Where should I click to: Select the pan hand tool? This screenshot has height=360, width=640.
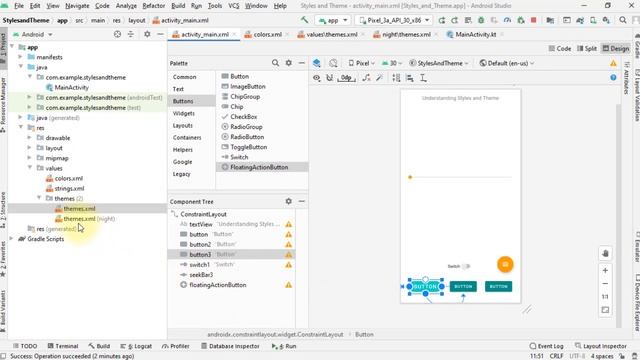point(605,254)
